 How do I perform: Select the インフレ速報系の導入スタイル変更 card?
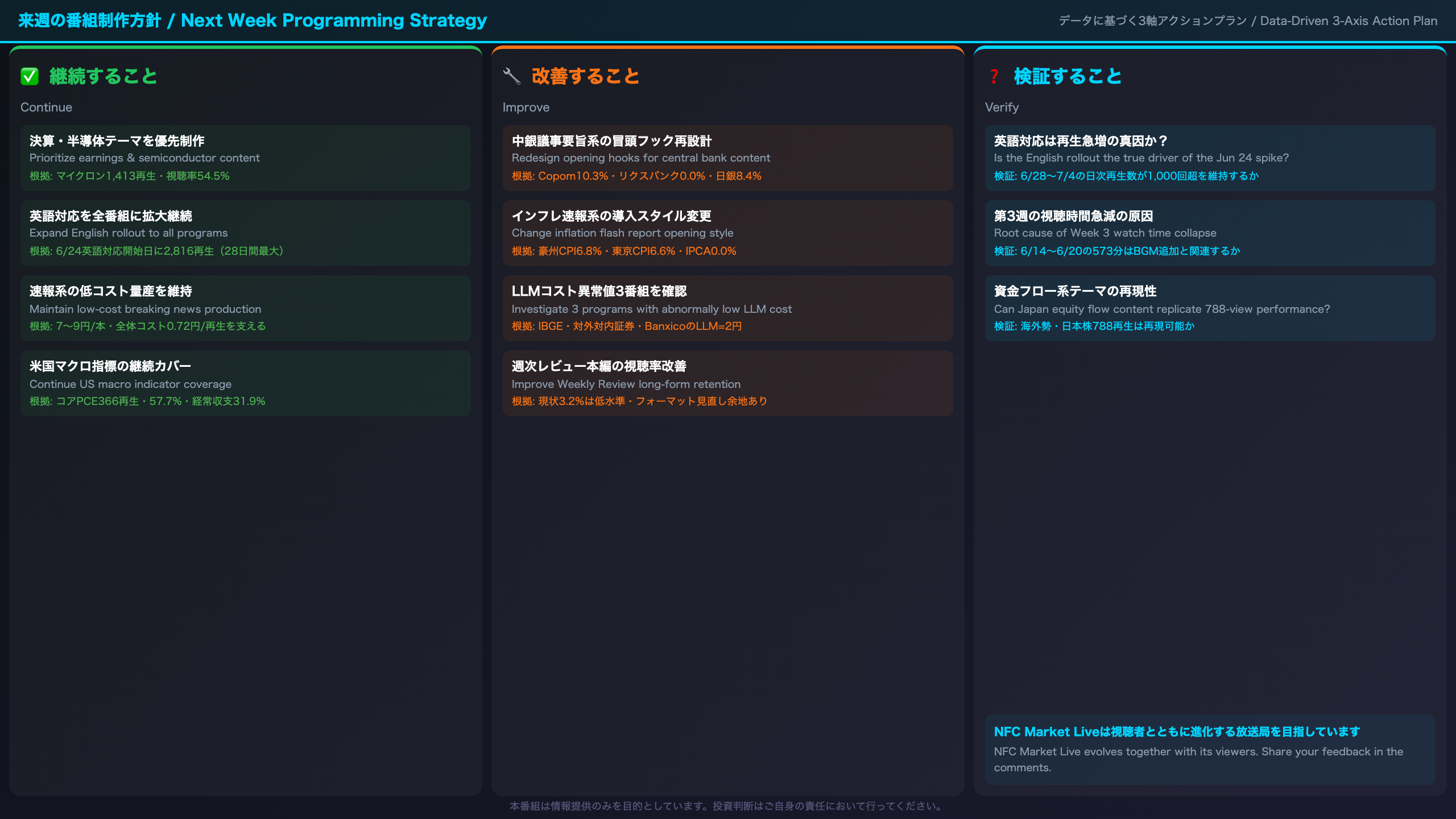point(728,233)
